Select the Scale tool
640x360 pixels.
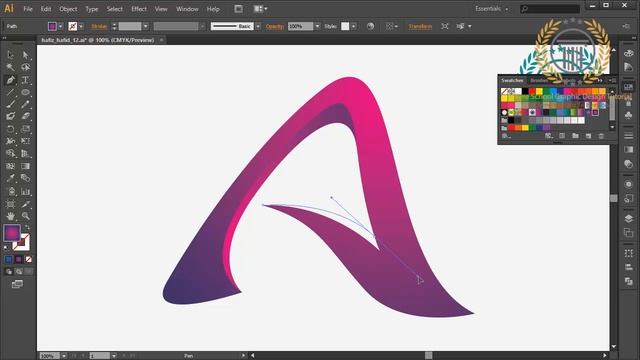coord(25,129)
